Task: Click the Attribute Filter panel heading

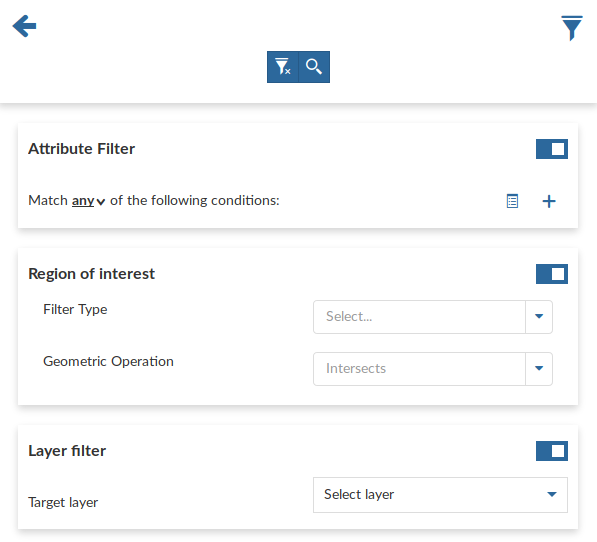Action: pyautogui.click(x=81, y=149)
